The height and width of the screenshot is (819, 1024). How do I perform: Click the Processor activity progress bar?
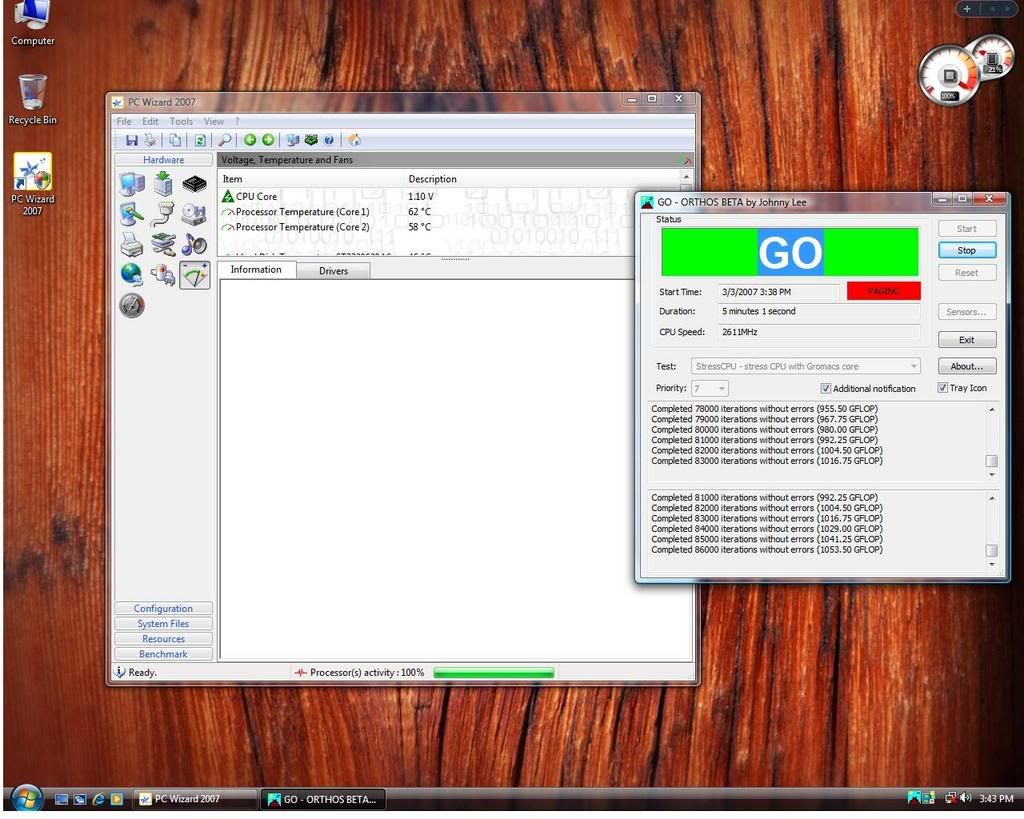[493, 673]
